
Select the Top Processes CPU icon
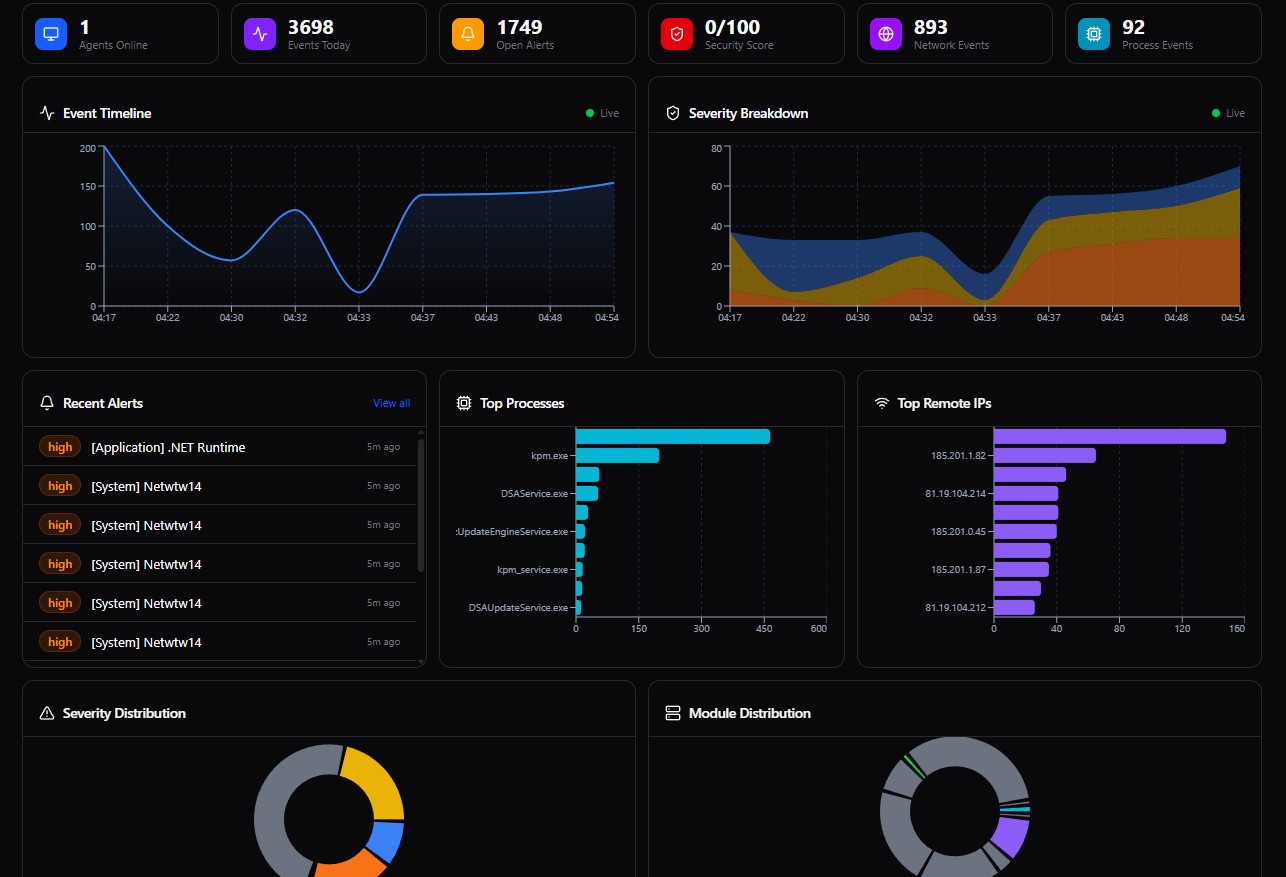tap(463, 402)
